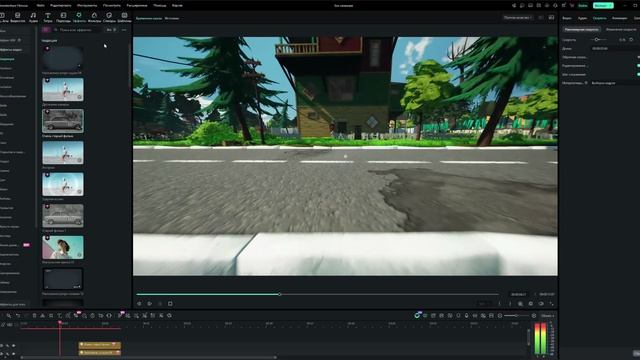
Task: Click the text T icon in timeline toolbar
Action: point(60,316)
